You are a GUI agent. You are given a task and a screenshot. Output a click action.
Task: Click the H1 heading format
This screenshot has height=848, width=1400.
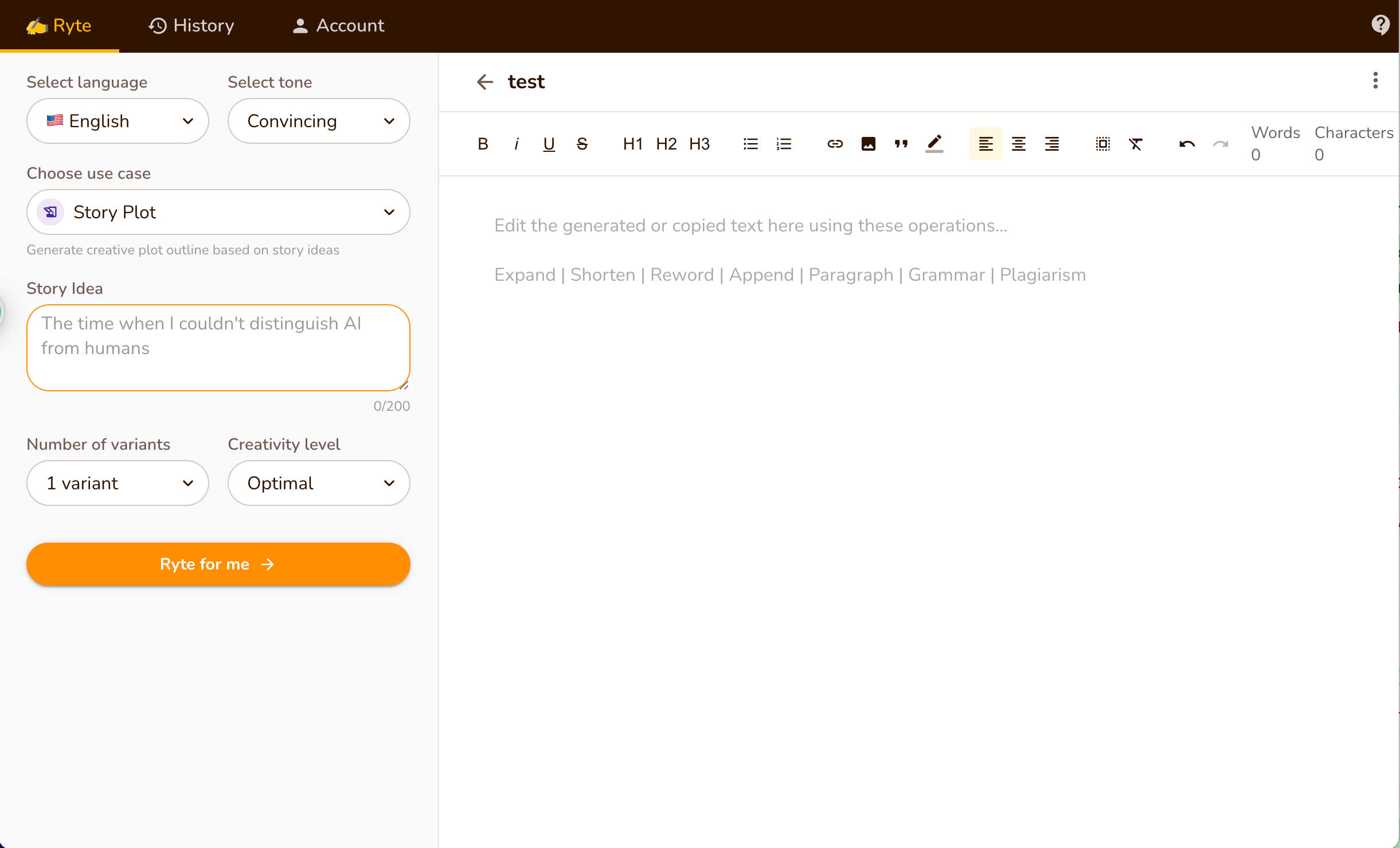631,143
